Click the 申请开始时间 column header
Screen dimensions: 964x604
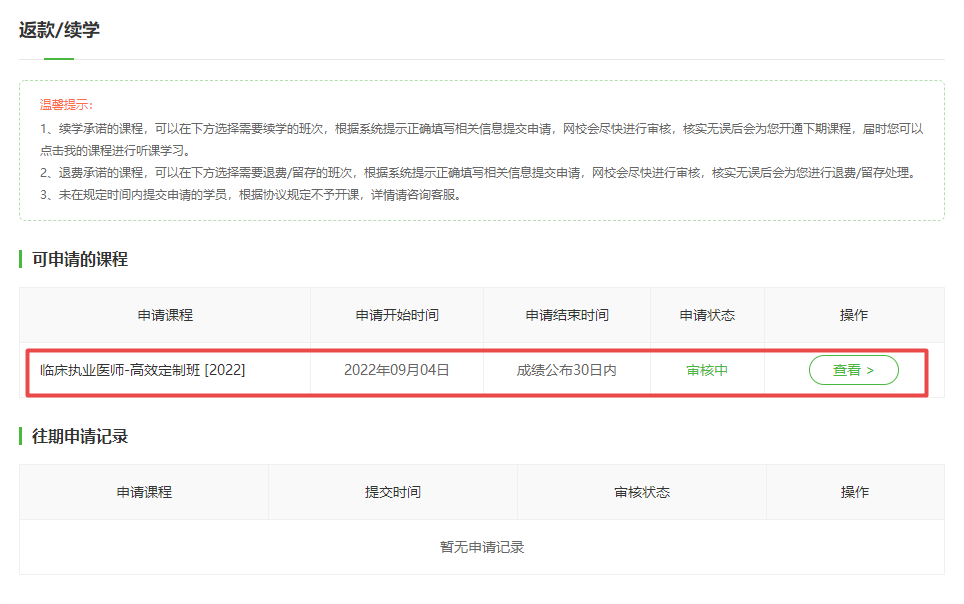[x=397, y=315]
